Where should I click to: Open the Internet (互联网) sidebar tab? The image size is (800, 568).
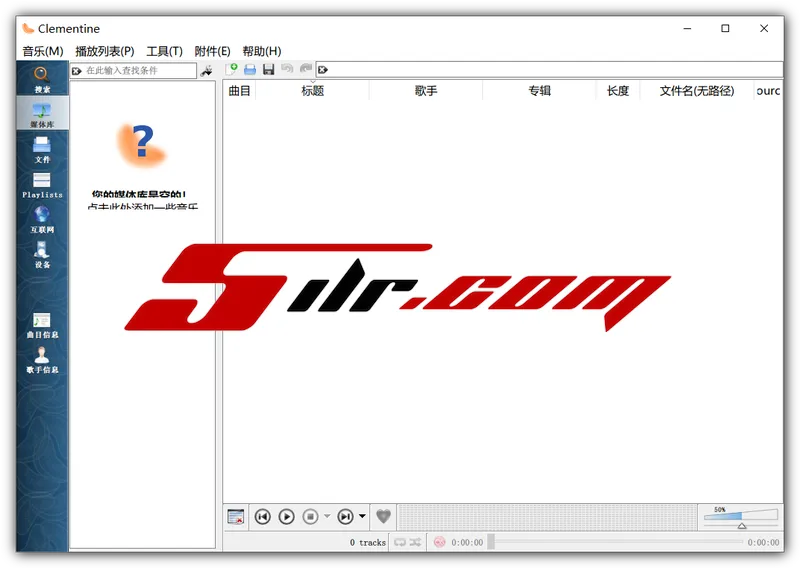coord(42,219)
